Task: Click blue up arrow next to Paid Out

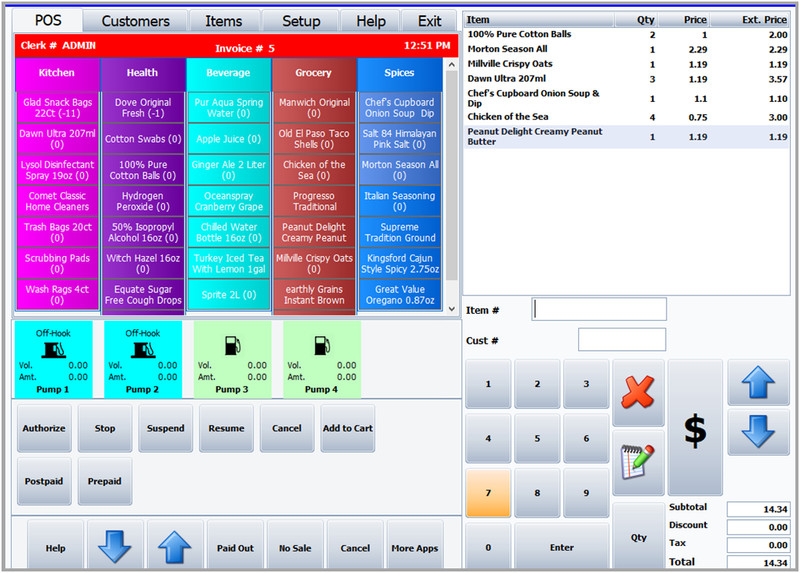Action: pos(174,547)
